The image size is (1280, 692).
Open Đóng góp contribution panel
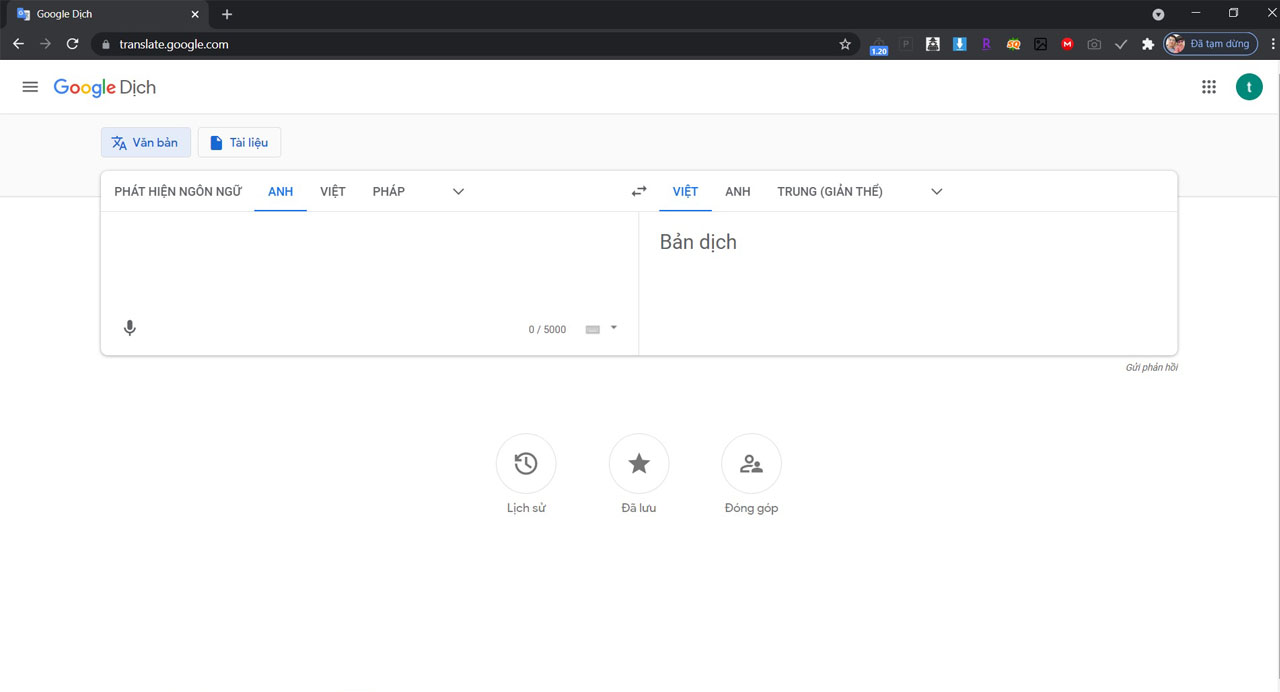[x=751, y=463]
